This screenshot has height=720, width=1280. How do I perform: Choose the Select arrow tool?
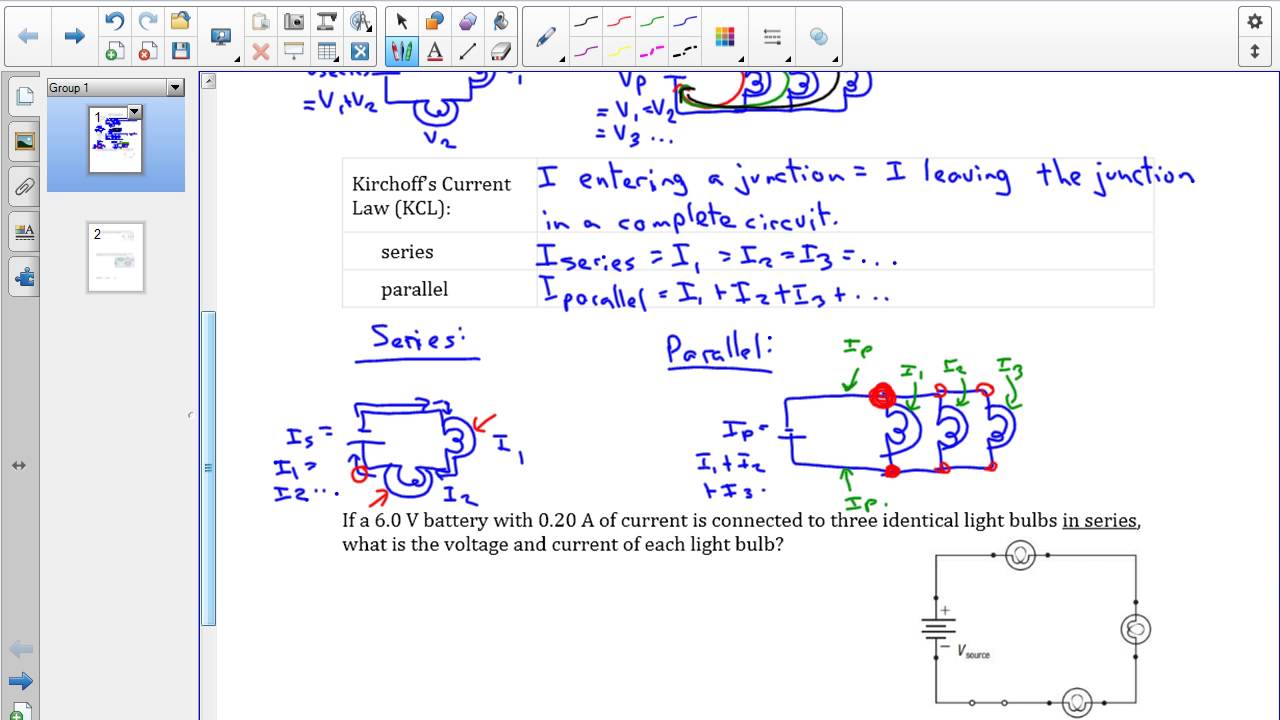(x=402, y=21)
